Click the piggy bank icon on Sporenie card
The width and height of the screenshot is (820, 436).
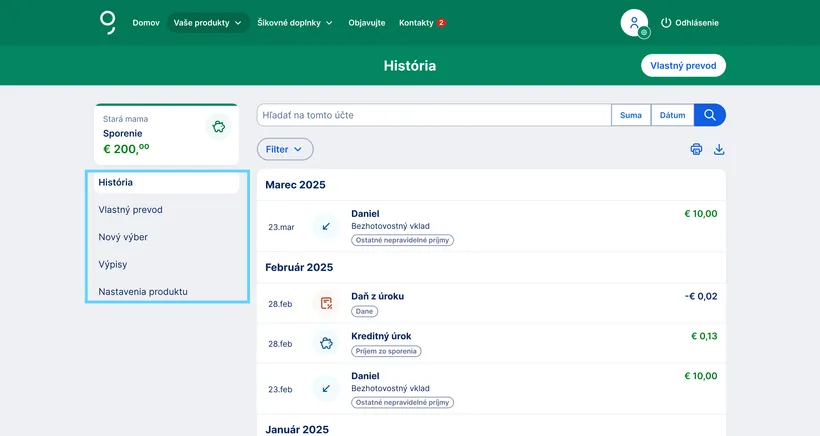coord(218,127)
